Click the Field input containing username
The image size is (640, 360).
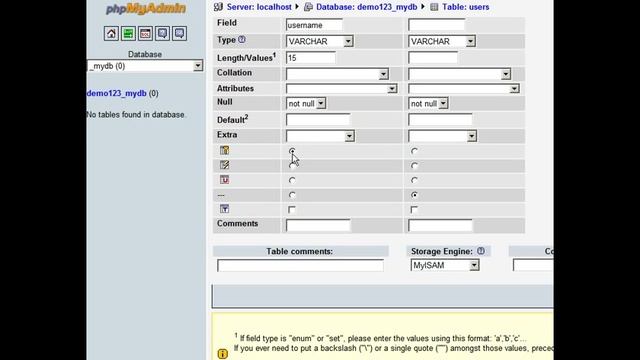[314, 25]
